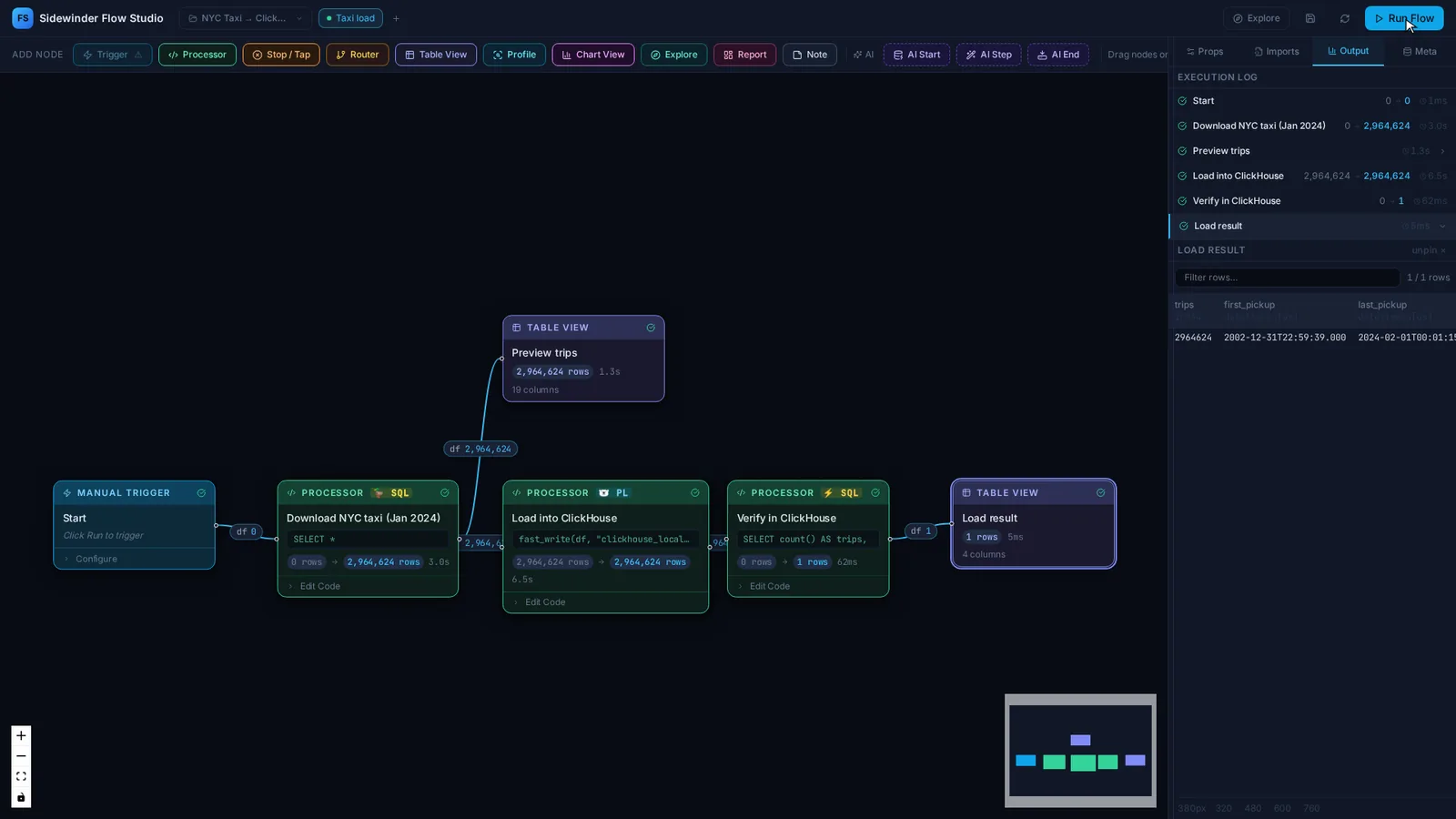Open the NYC Taxi project dropdown
The height and width of the screenshot is (819, 1456).
(245, 18)
